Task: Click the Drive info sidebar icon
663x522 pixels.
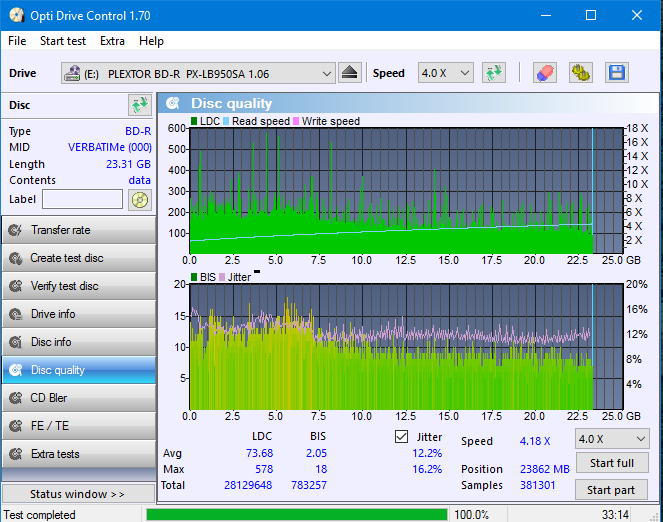Action: tap(16, 314)
